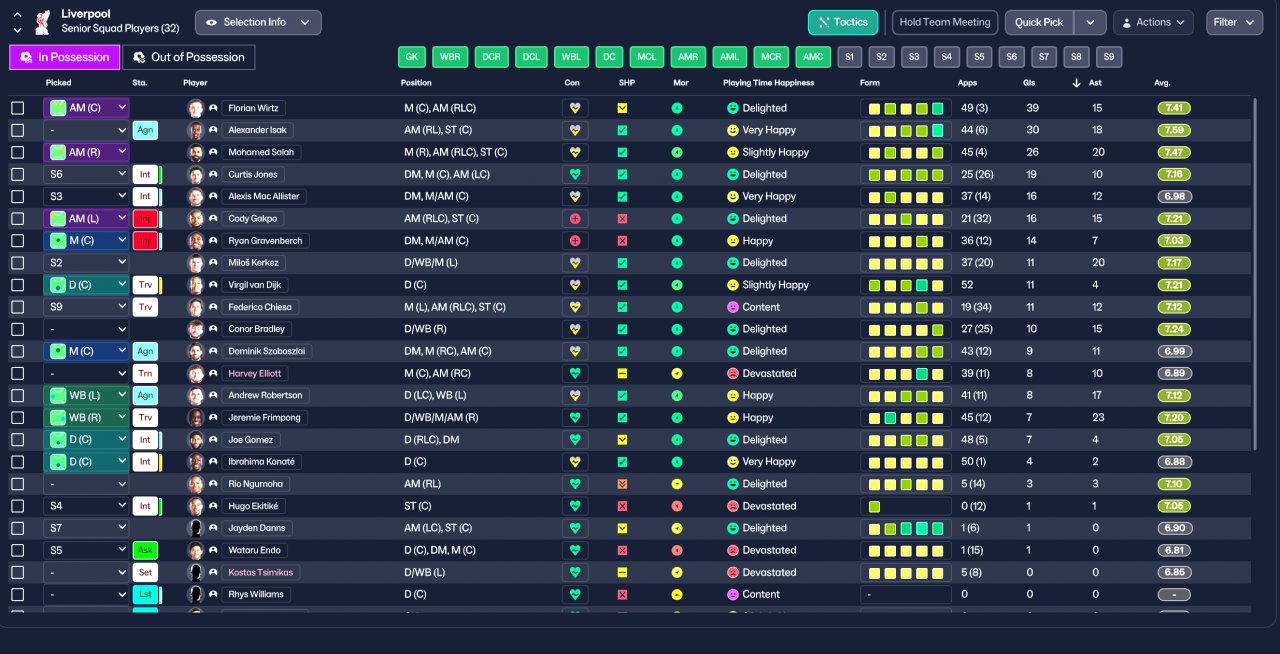Open Andrew Robertson's WB (L) picked dropdown
Image resolution: width=1280 pixels, height=654 pixels.
point(86,395)
